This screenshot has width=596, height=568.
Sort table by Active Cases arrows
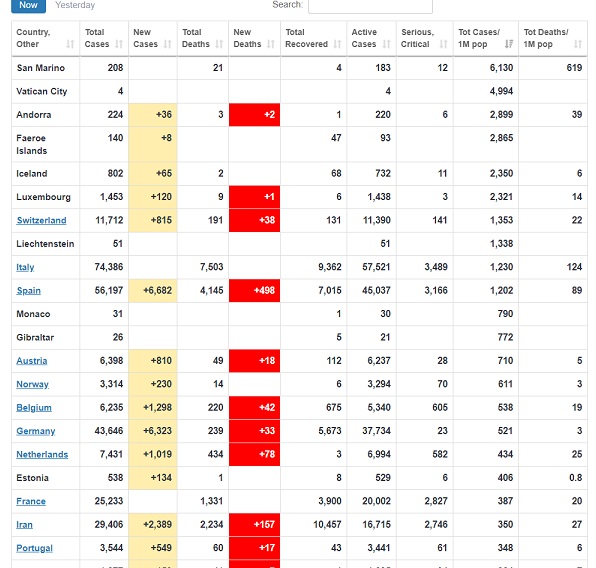[387, 44]
